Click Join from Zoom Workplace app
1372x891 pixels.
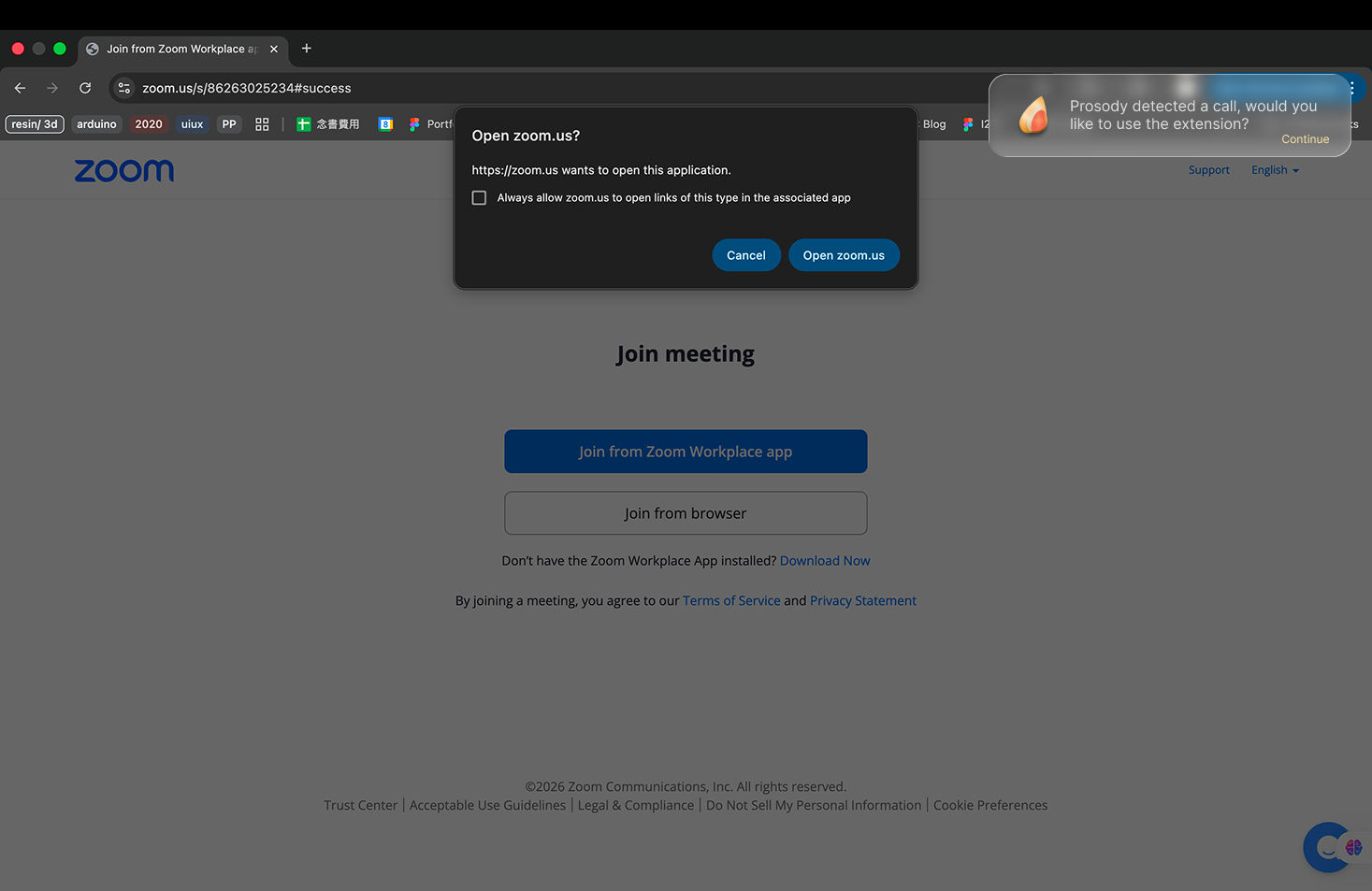(686, 452)
